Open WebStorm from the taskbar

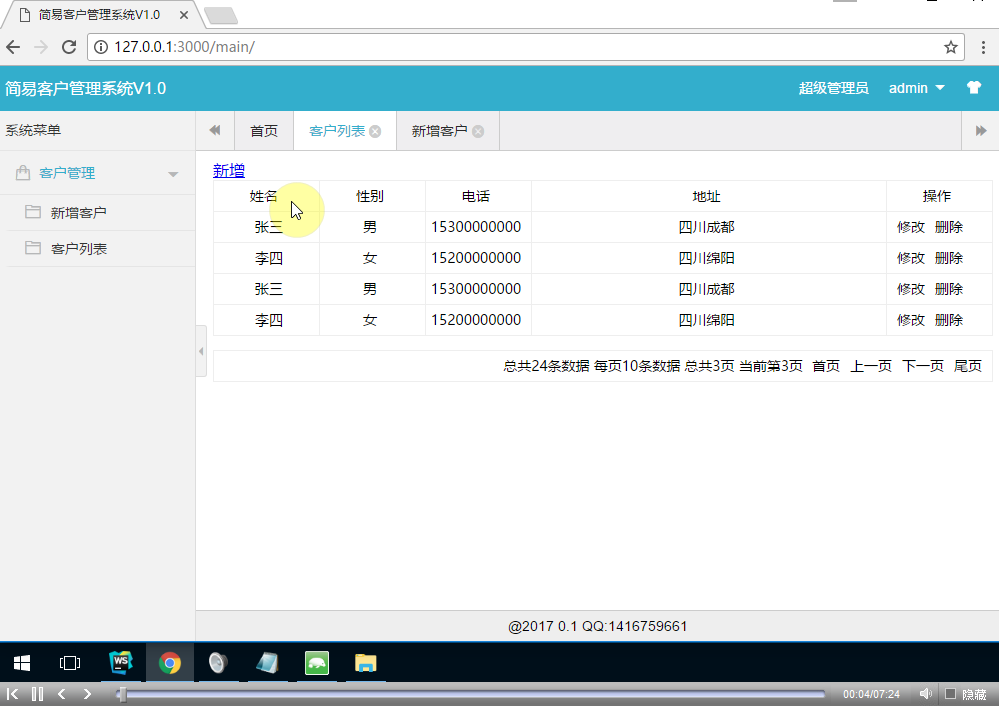point(121,662)
